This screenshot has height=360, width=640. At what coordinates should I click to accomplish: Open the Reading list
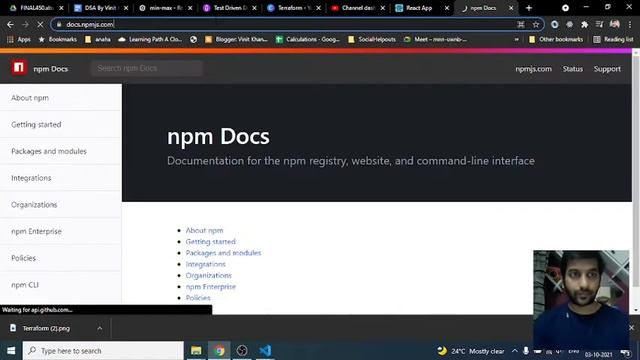[x=613, y=39]
